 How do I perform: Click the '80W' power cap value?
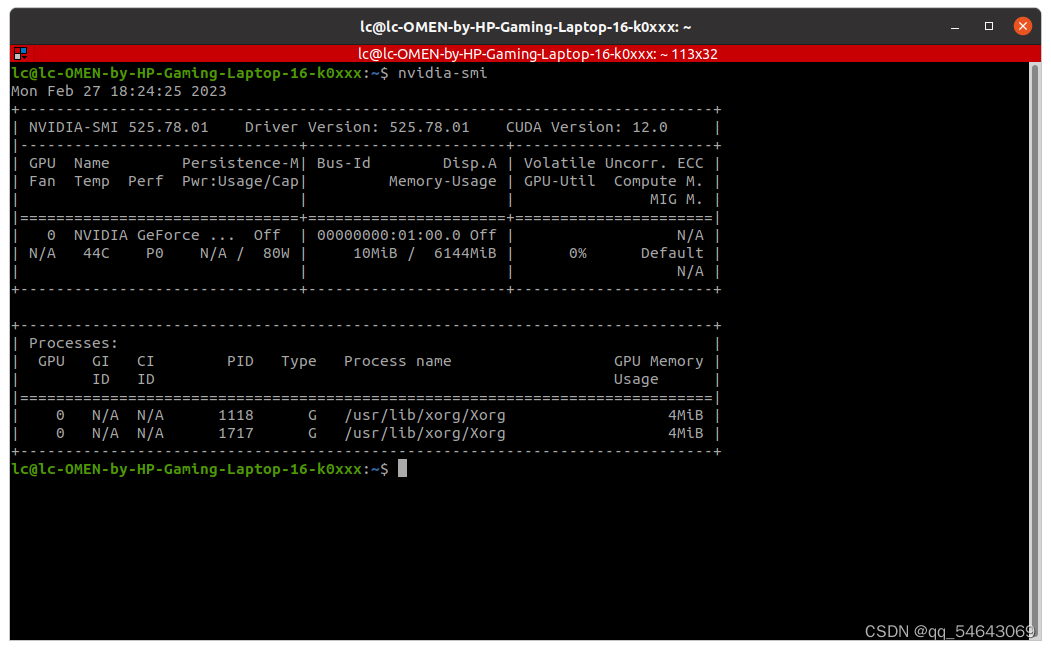[276, 253]
